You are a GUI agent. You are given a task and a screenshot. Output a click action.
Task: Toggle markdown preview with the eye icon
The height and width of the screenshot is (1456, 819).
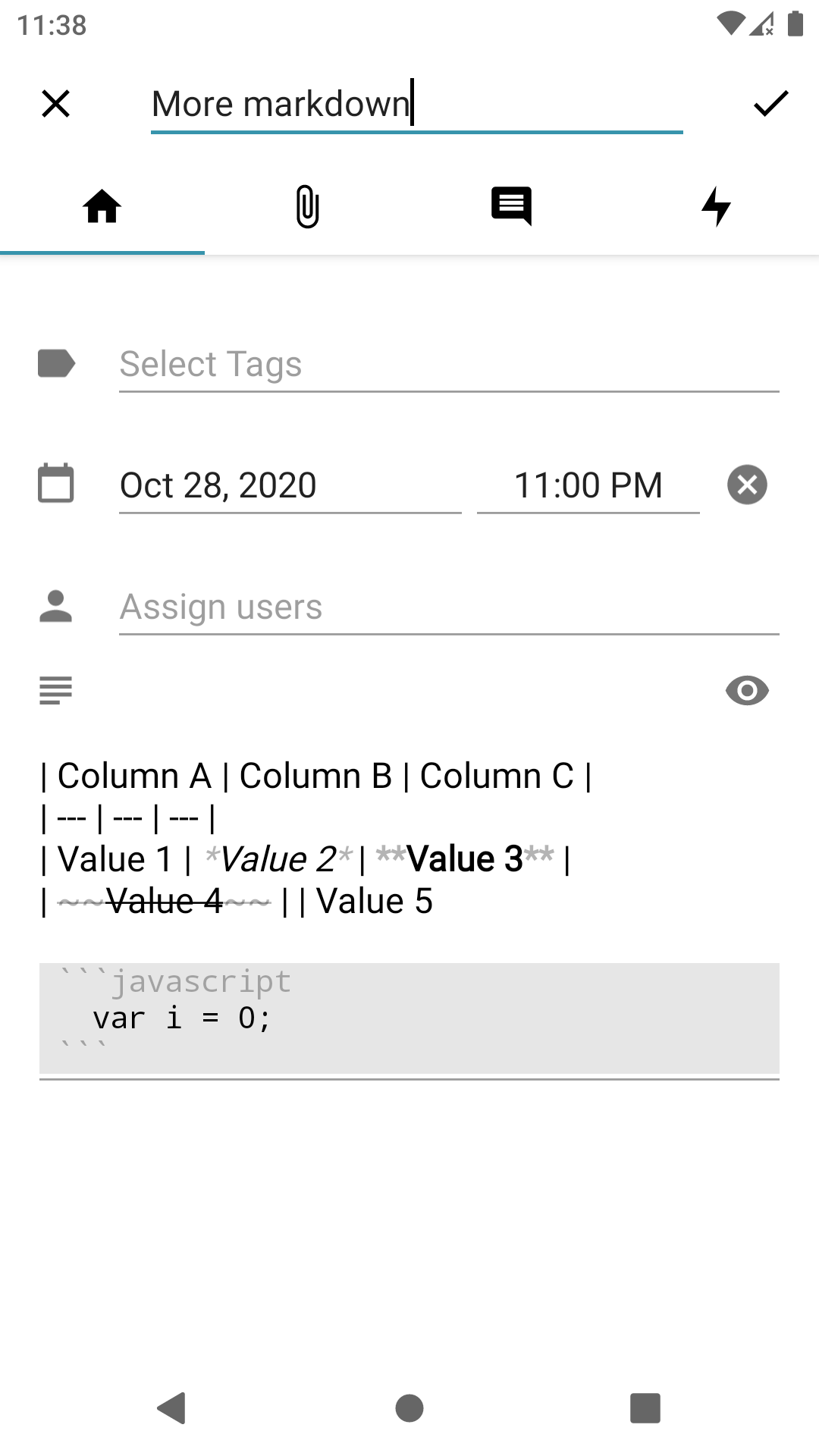(x=747, y=691)
